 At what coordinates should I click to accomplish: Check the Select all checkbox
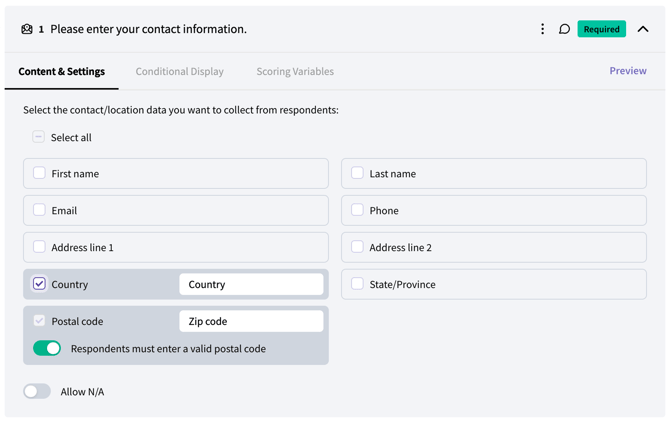[38, 137]
